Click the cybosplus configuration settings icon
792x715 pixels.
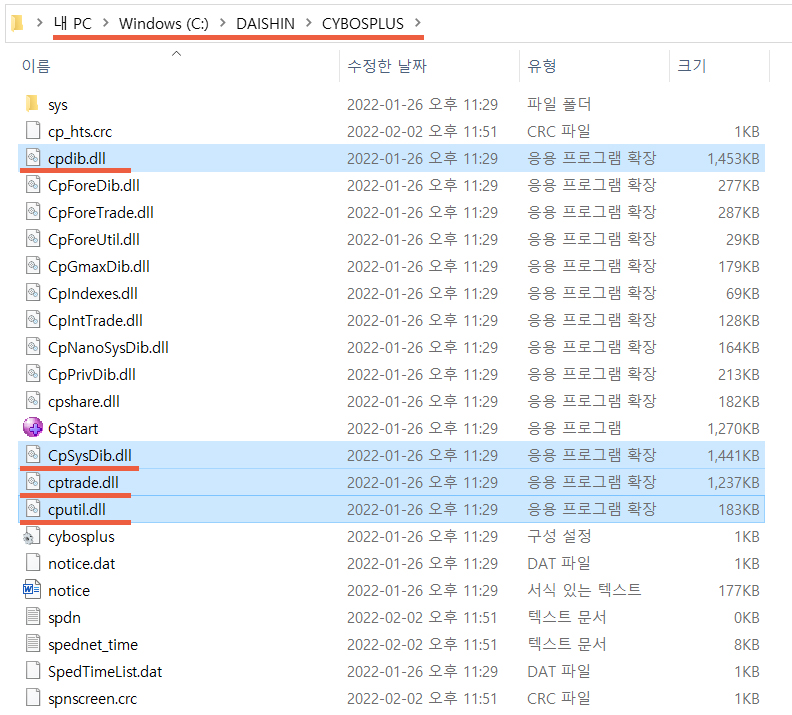[x=31, y=536]
